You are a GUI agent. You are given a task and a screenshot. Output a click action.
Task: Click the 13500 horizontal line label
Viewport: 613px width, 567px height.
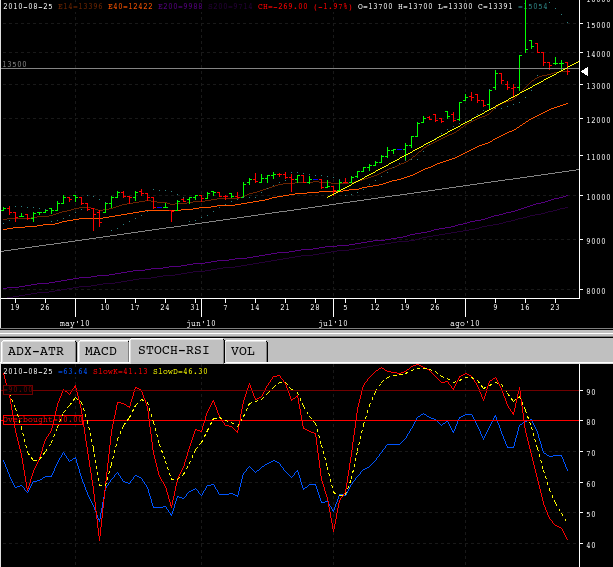[14, 64]
